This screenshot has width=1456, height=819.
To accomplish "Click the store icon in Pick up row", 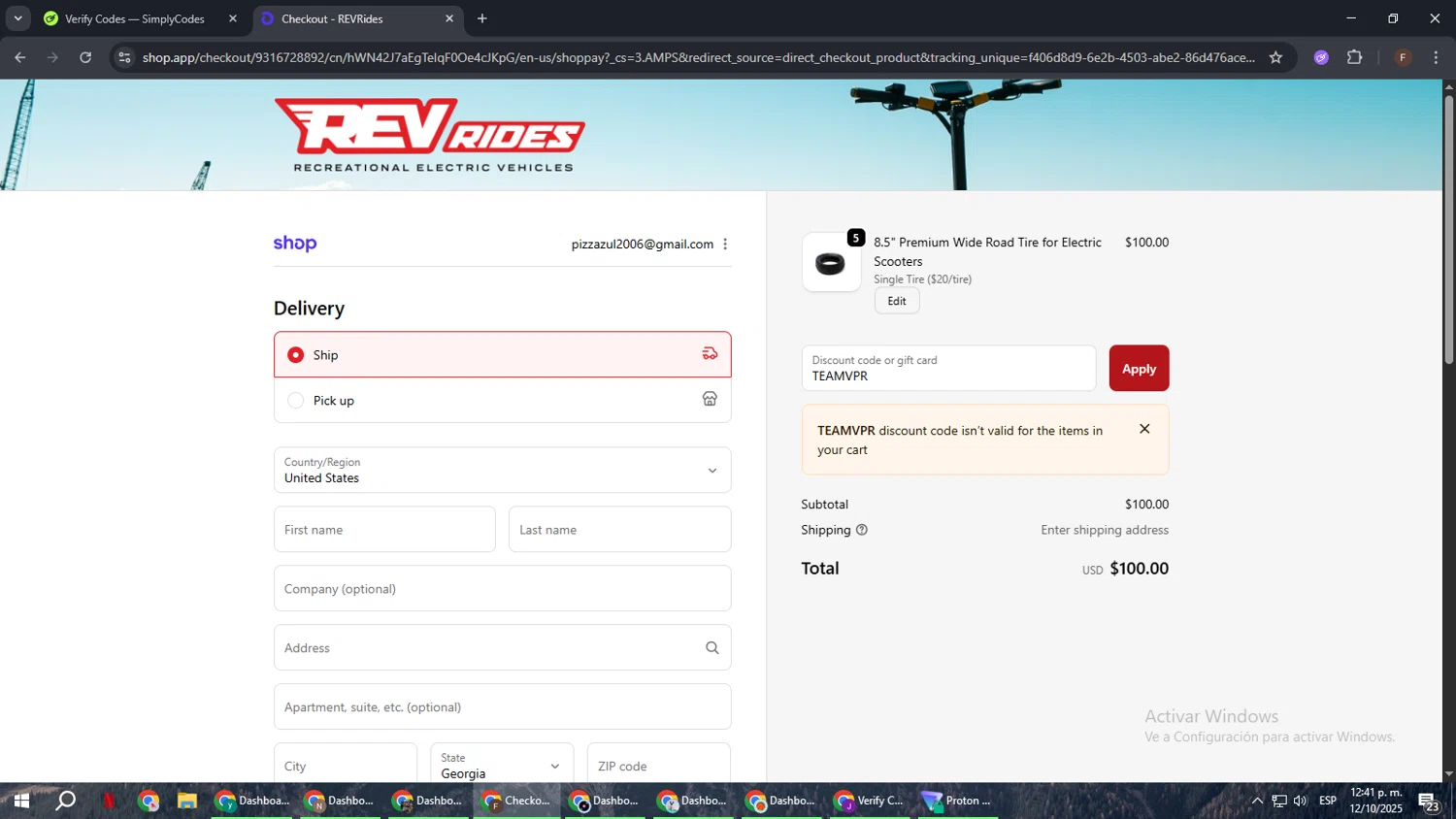I will point(710,399).
